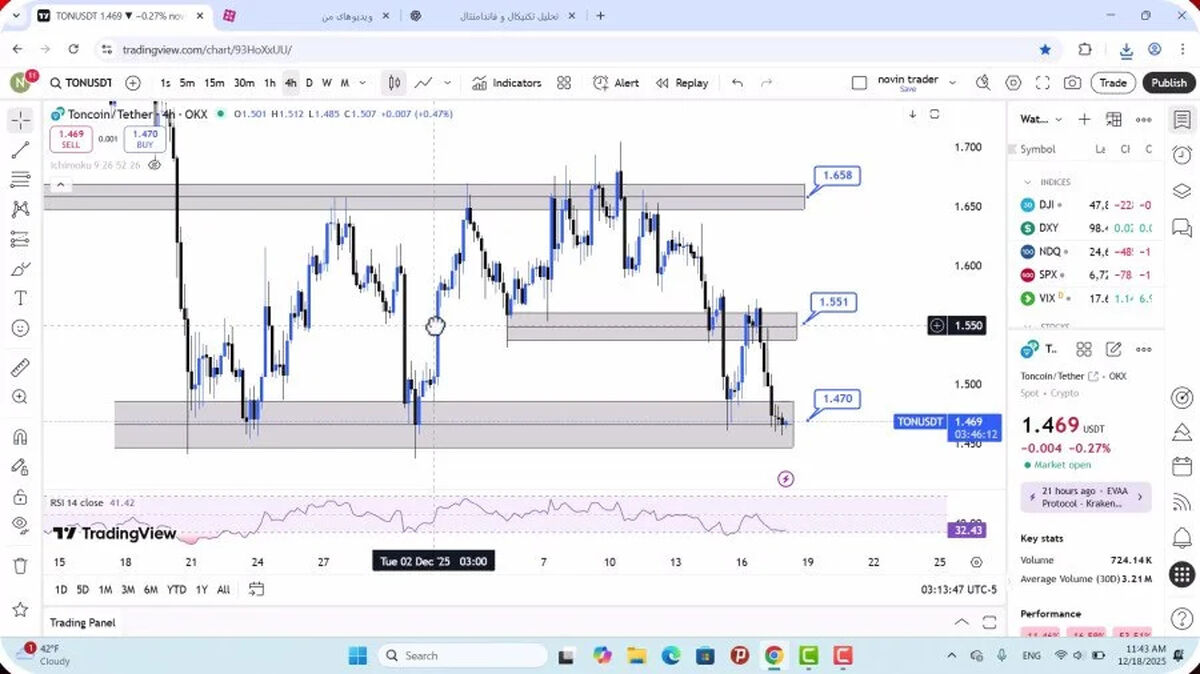Select the VIX row in watchlist
The width and height of the screenshot is (1200, 674).
[1086, 298]
